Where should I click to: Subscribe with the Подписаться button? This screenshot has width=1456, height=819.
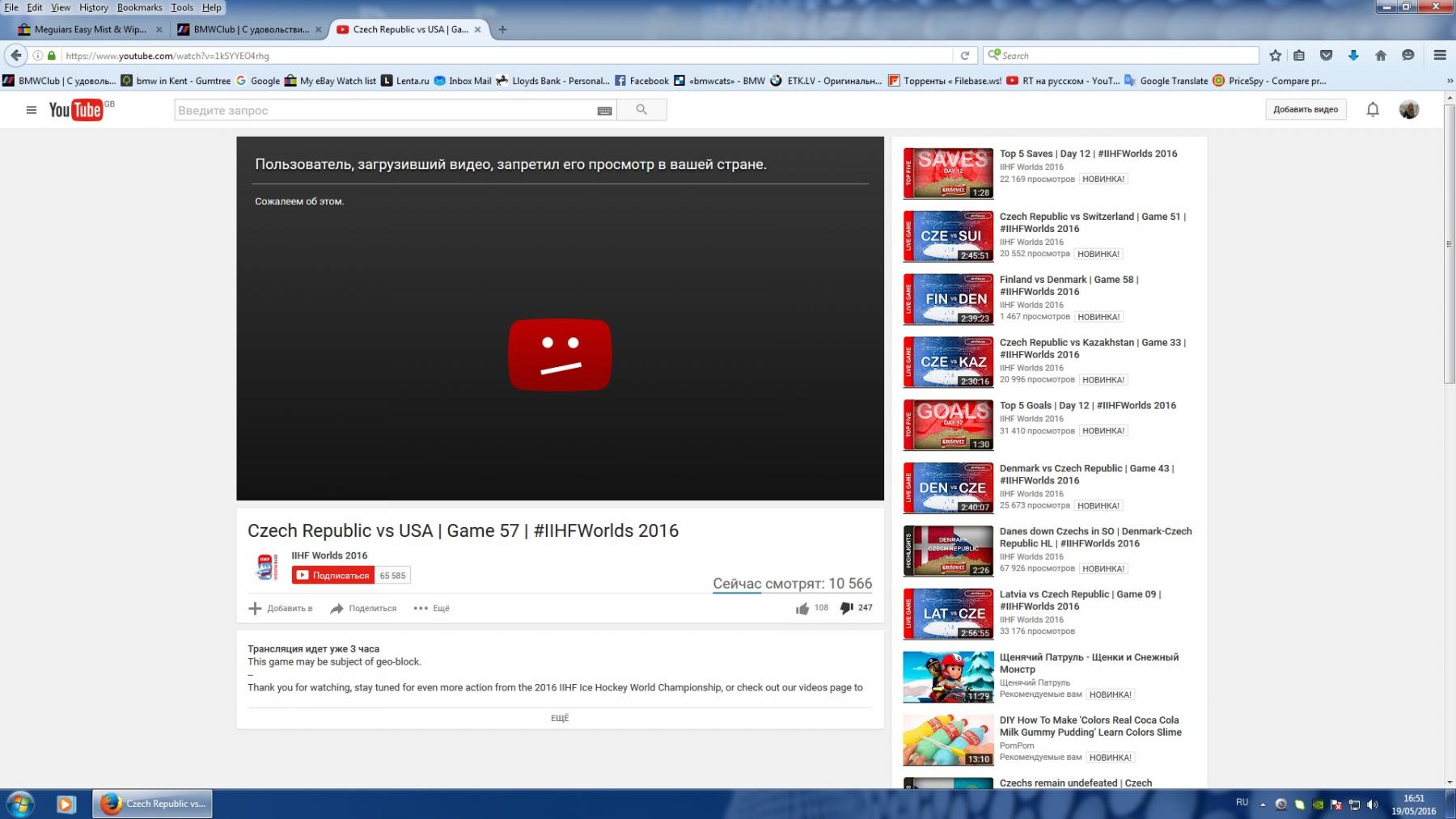click(x=332, y=576)
